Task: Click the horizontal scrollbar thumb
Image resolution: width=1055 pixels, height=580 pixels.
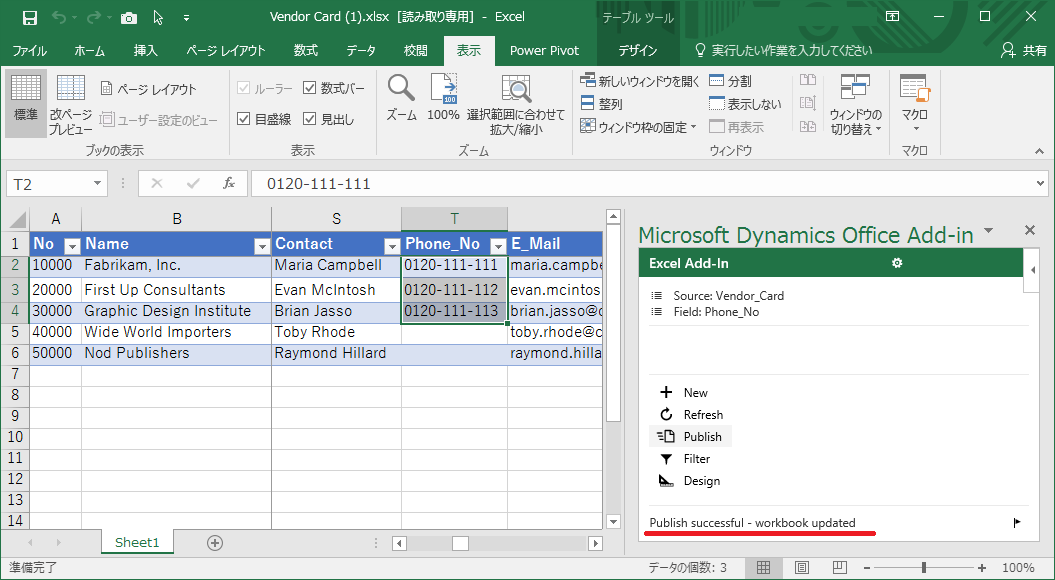Action: 460,543
